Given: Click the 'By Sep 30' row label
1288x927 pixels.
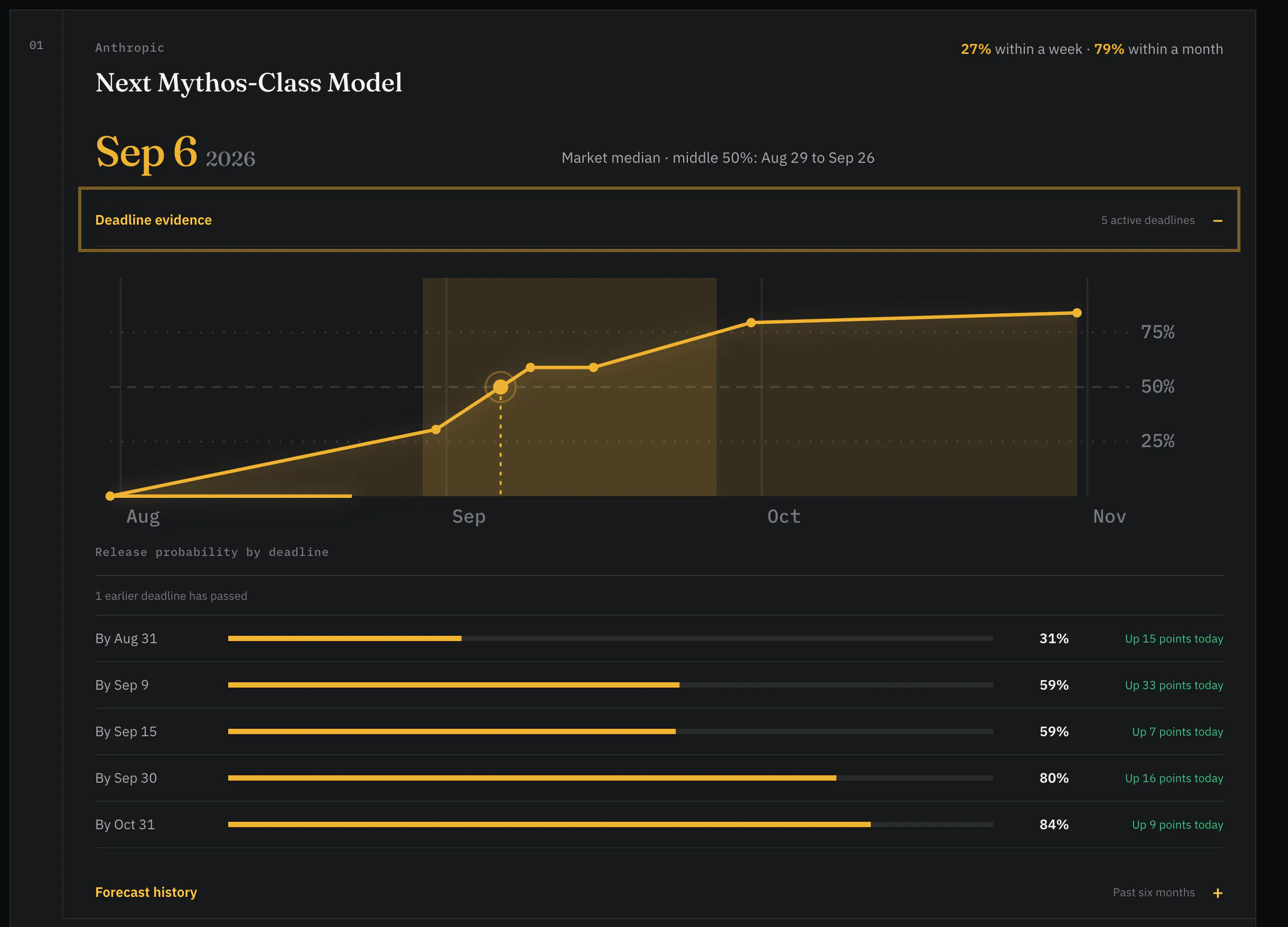Looking at the screenshot, I should coord(126,778).
